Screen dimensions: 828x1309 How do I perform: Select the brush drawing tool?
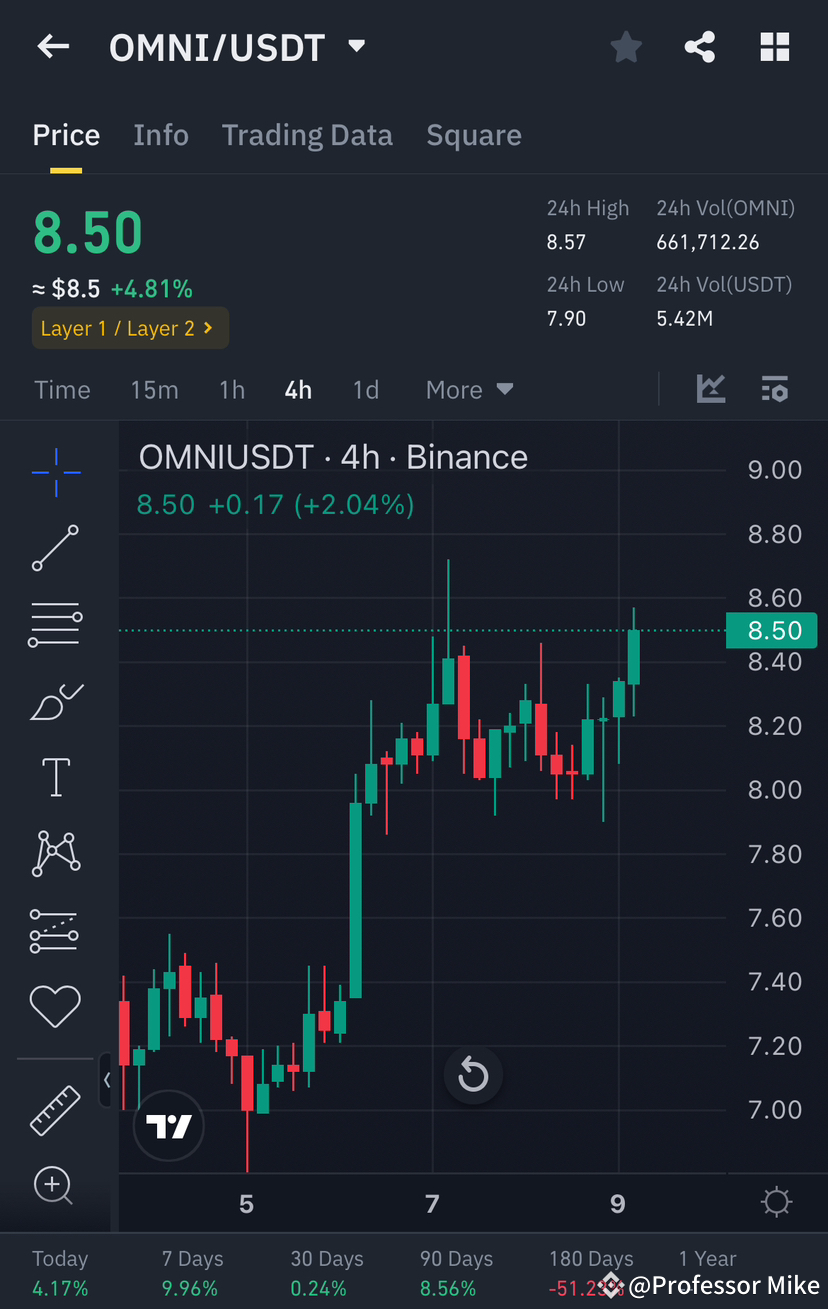[x=55, y=701]
